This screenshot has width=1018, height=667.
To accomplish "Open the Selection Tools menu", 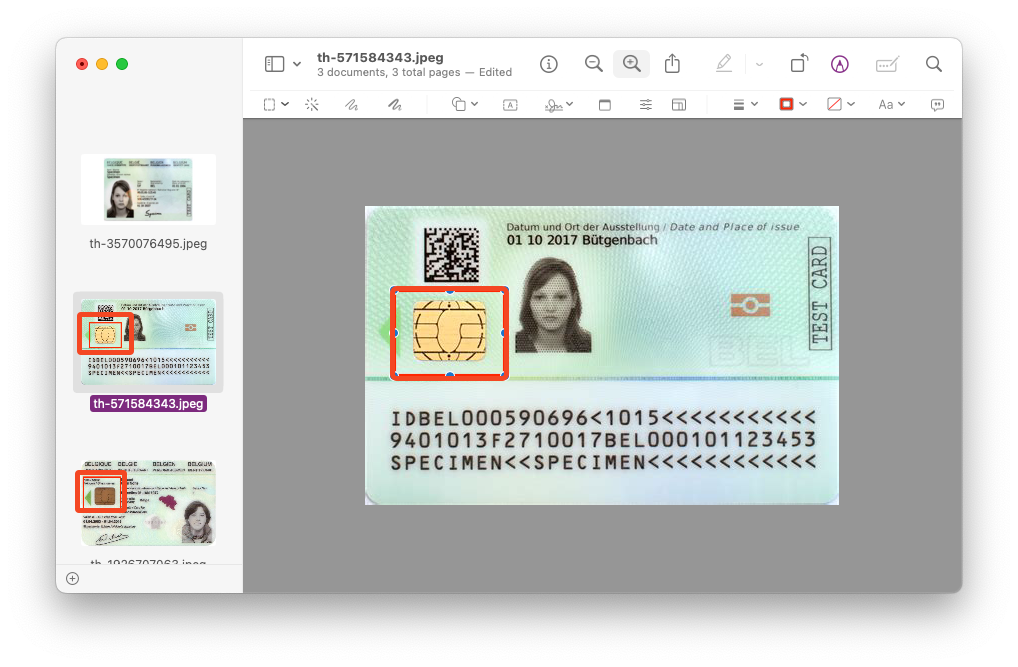I will pyautogui.click(x=276, y=105).
